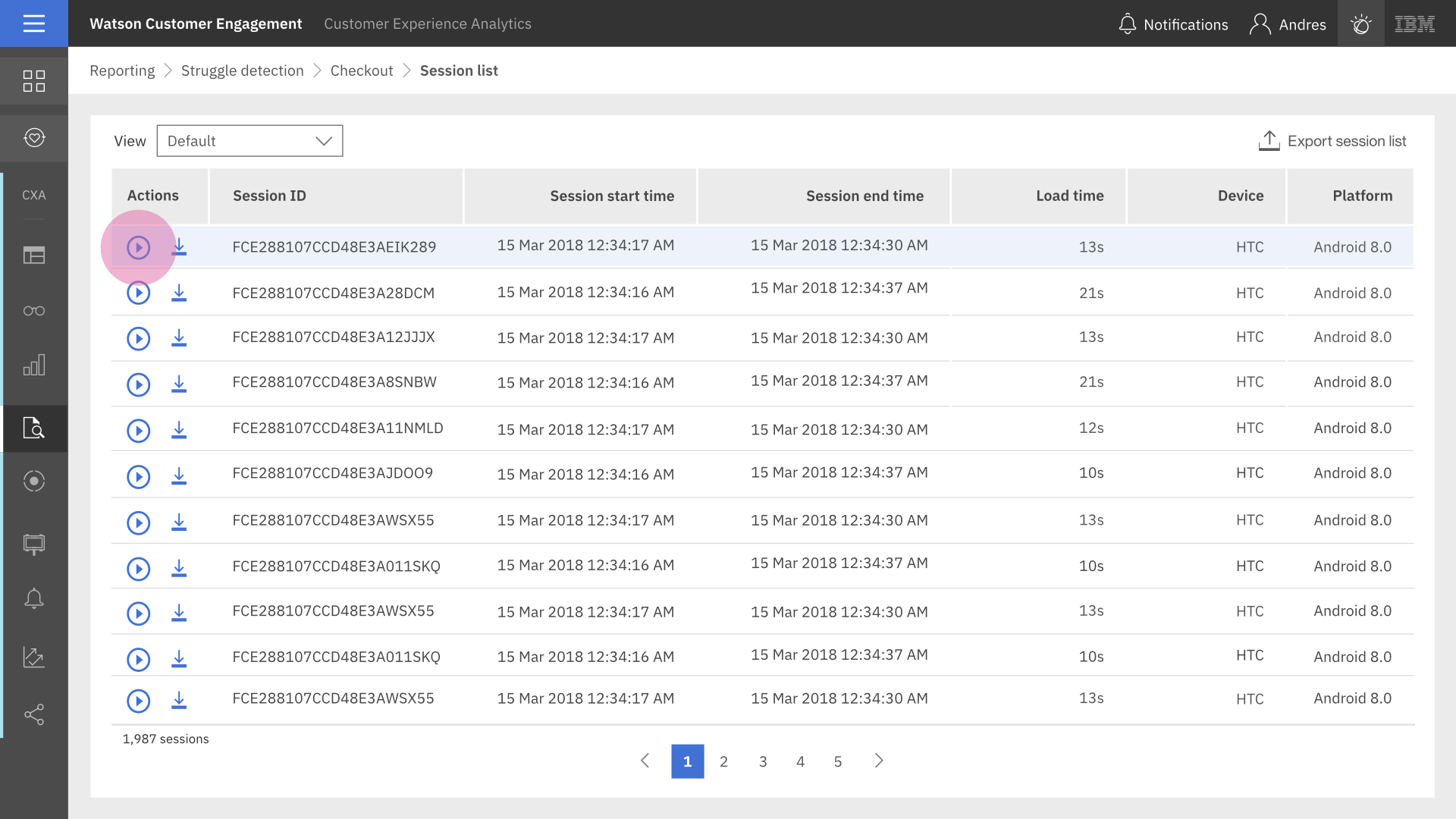Viewport: 1456px width, 819px height.
Task: Open the table layout icon in sidebar
Action: click(34, 256)
